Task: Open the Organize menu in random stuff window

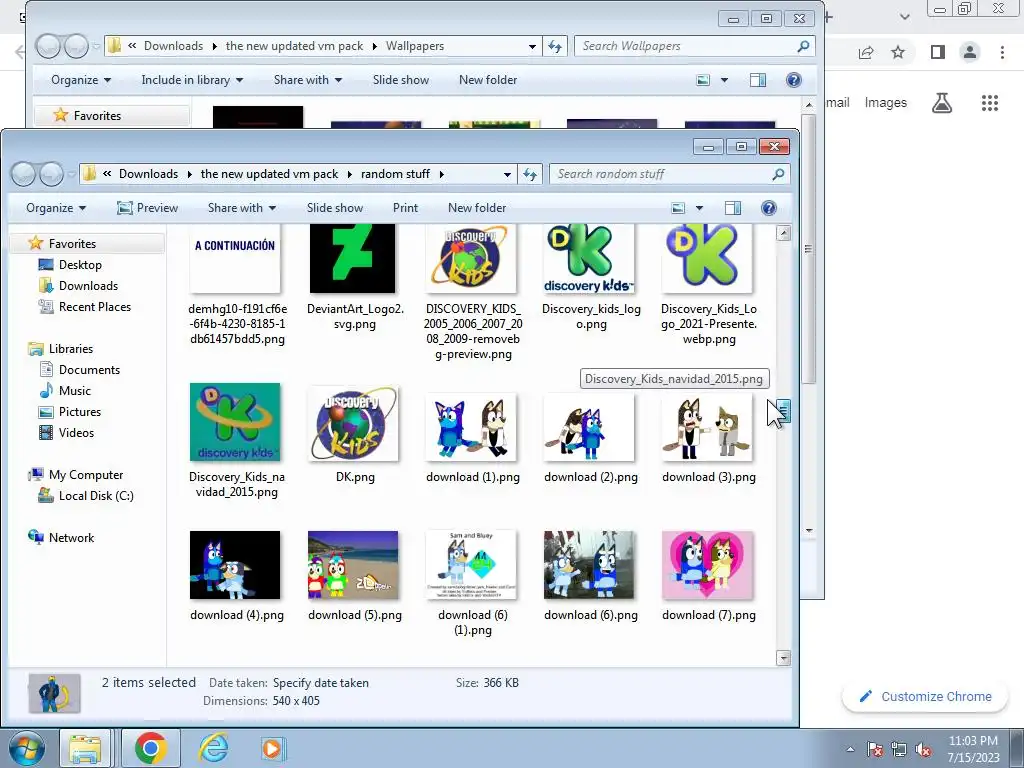Action: pos(56,208)
